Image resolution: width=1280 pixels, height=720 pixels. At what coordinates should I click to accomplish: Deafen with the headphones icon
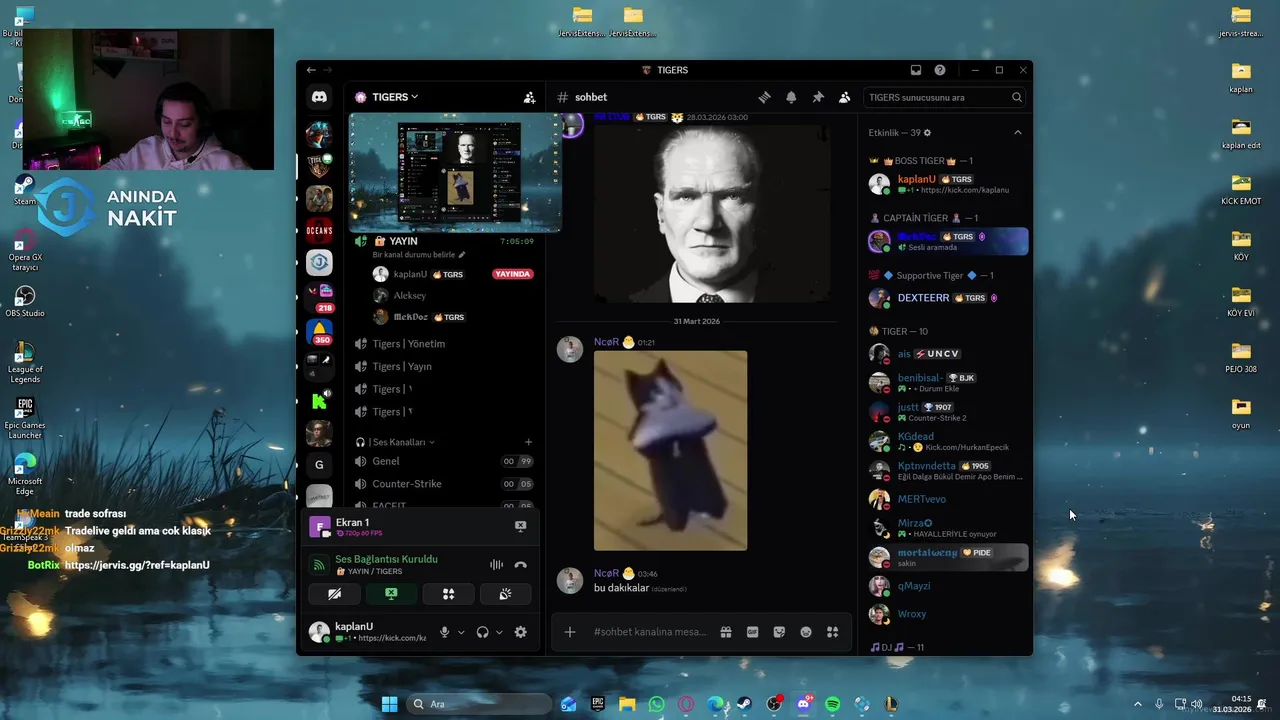click(482, 632)
